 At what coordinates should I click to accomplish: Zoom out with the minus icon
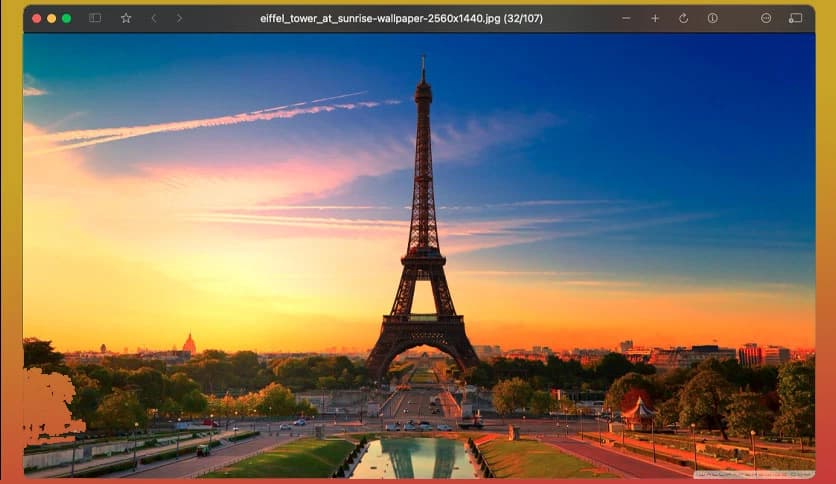click(626, 18)
